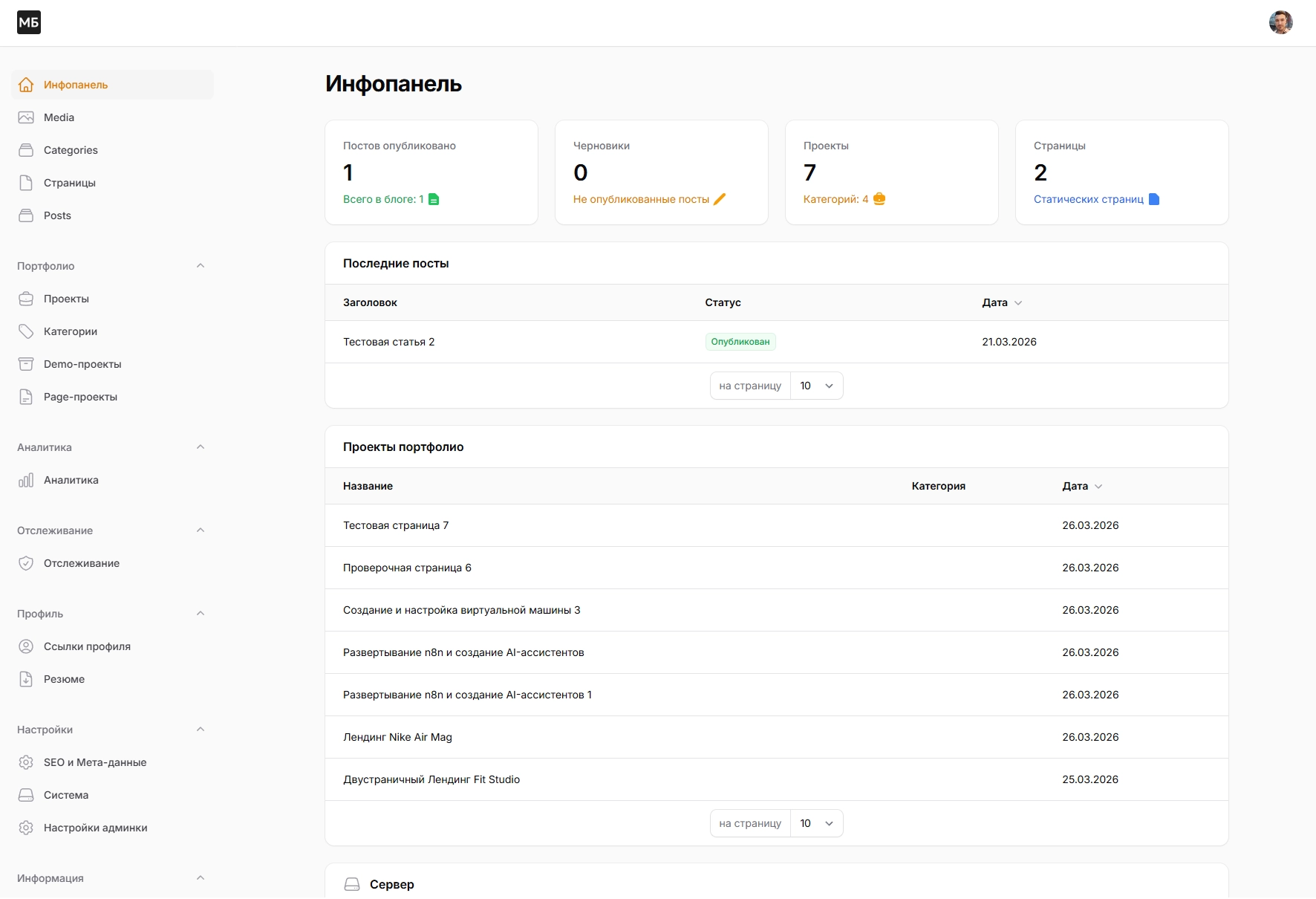The width and height of the screenshot is (1316, 899).
Task: Click the Аналитика bar chart icon
Action: tap(26, 480)
